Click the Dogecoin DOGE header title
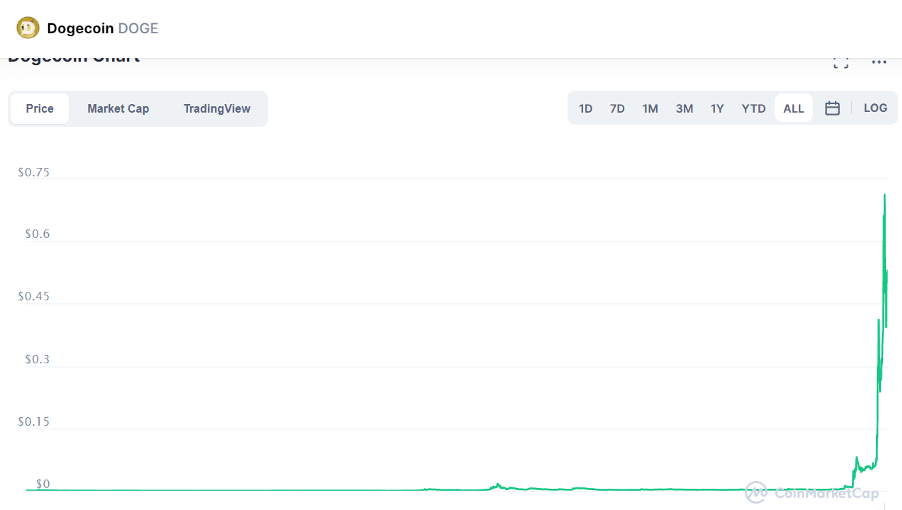The image size is (902, 510). point(102,28)
